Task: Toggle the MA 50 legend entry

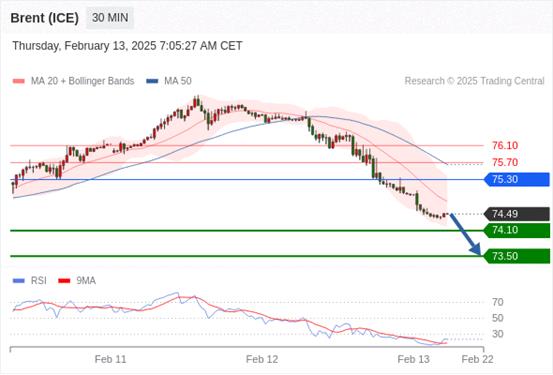Action: pos(169,81)
